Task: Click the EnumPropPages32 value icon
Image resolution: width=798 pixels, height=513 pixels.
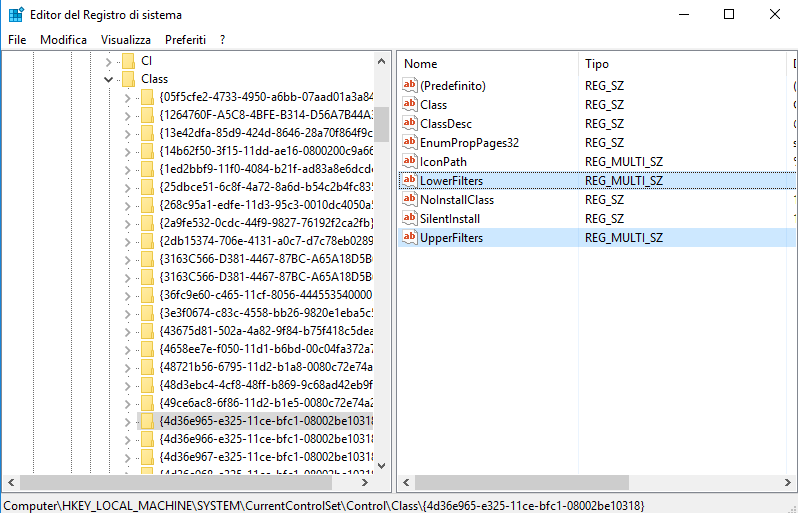Action: [x=410, y=142]
